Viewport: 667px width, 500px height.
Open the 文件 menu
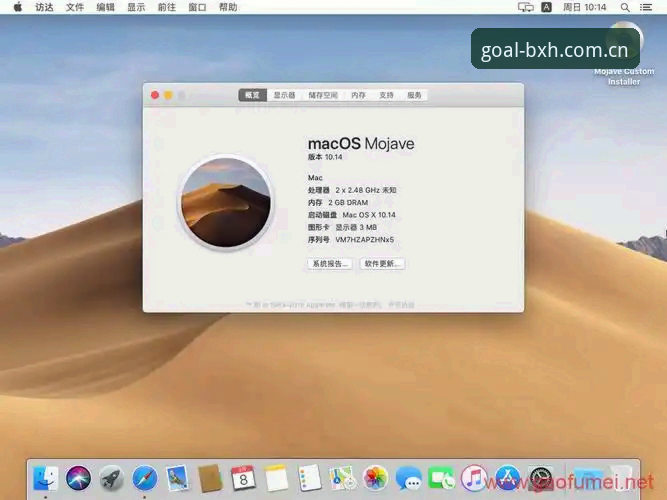75,7
